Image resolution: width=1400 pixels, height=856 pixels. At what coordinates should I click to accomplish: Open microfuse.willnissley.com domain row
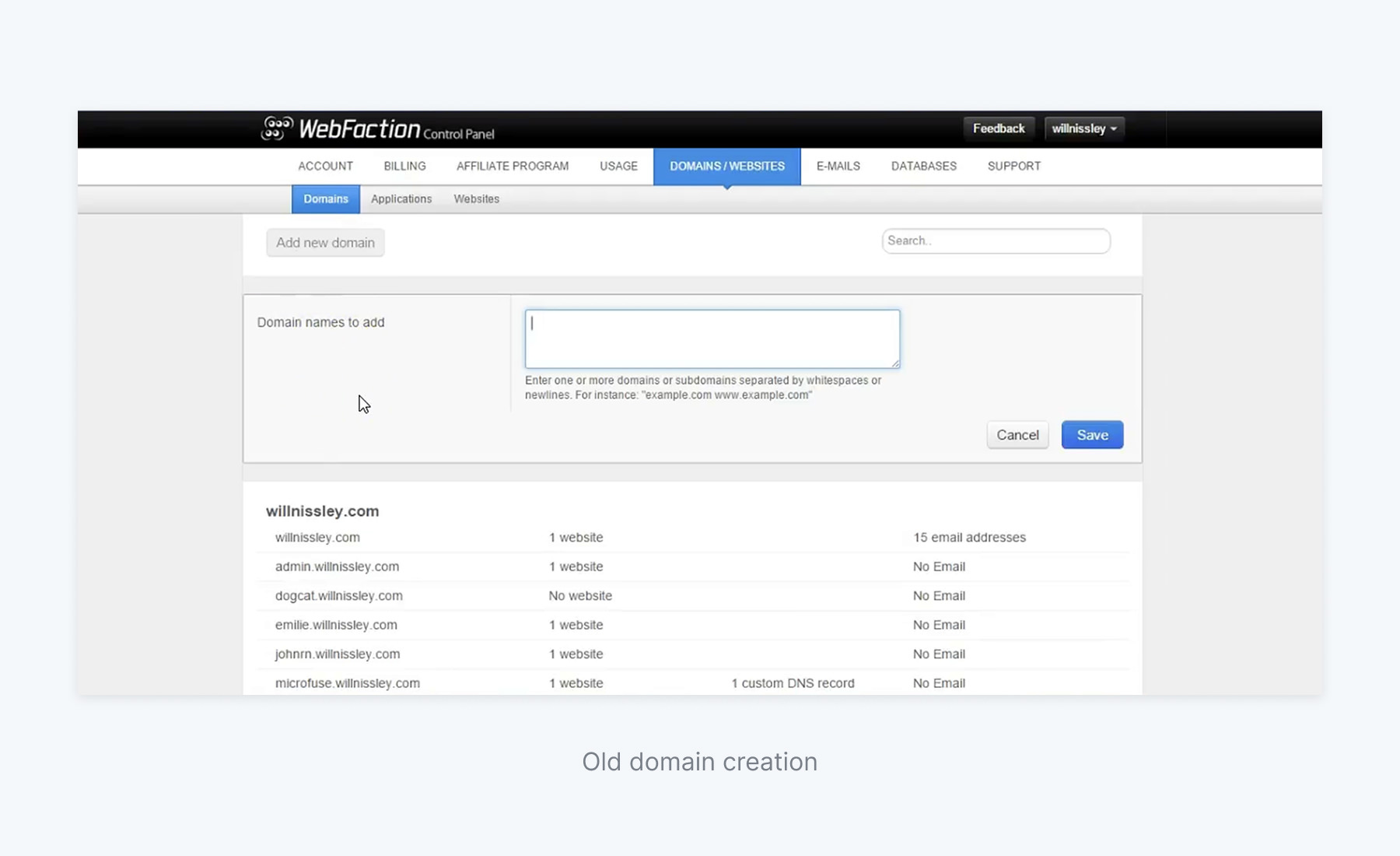tap(693, 682)
